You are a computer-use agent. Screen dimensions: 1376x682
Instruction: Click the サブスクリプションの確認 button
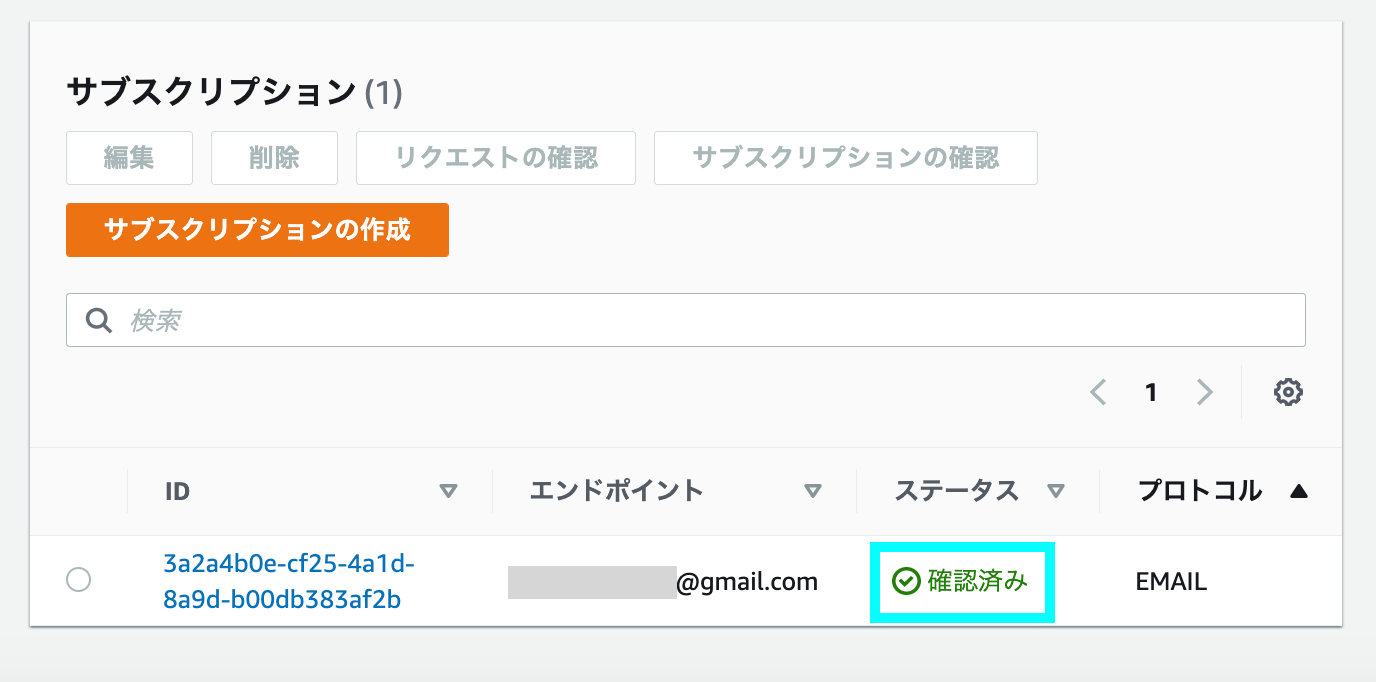846,158
